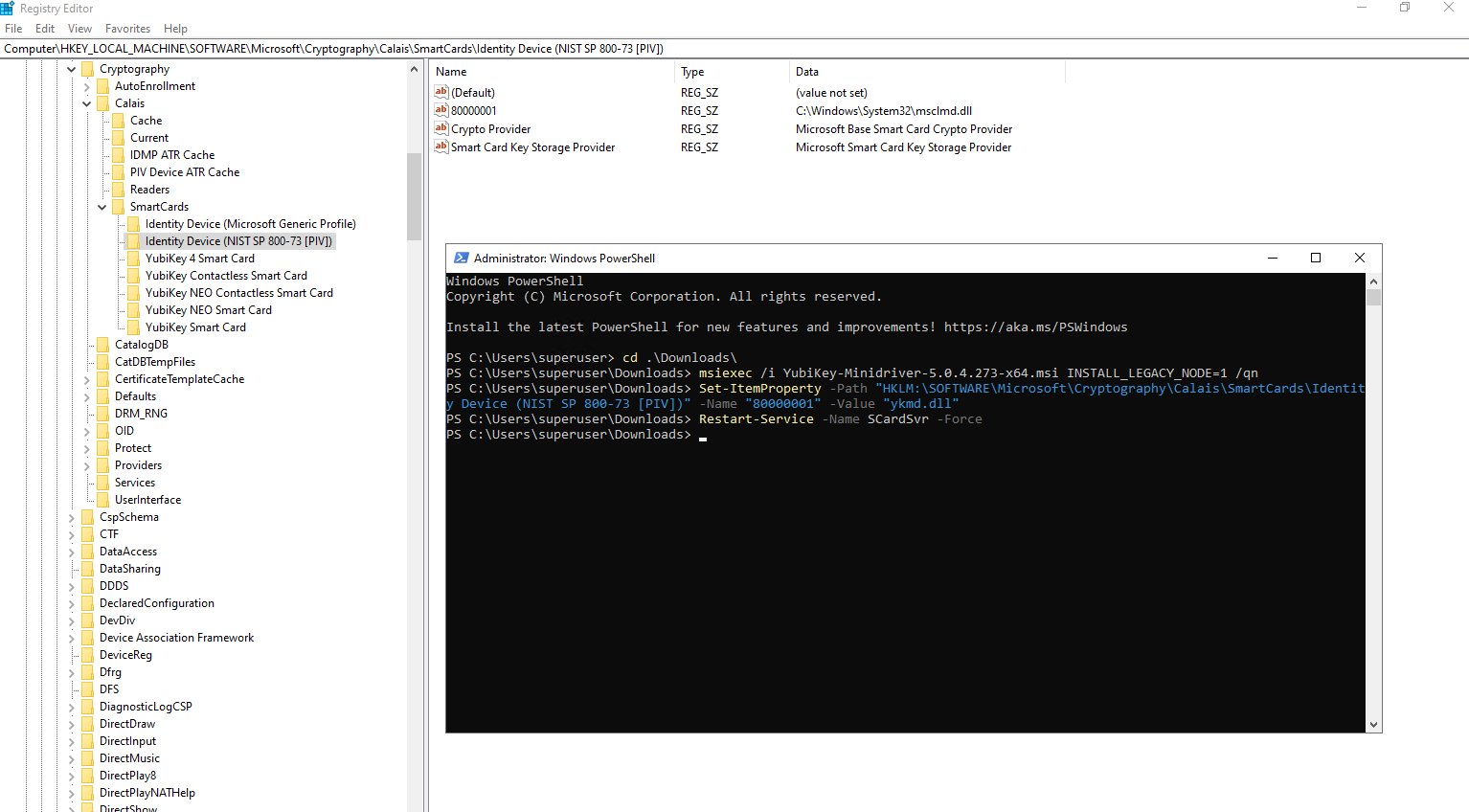
Task: Click the PowerShell scroll down arrow
Action: [1373, 725]
